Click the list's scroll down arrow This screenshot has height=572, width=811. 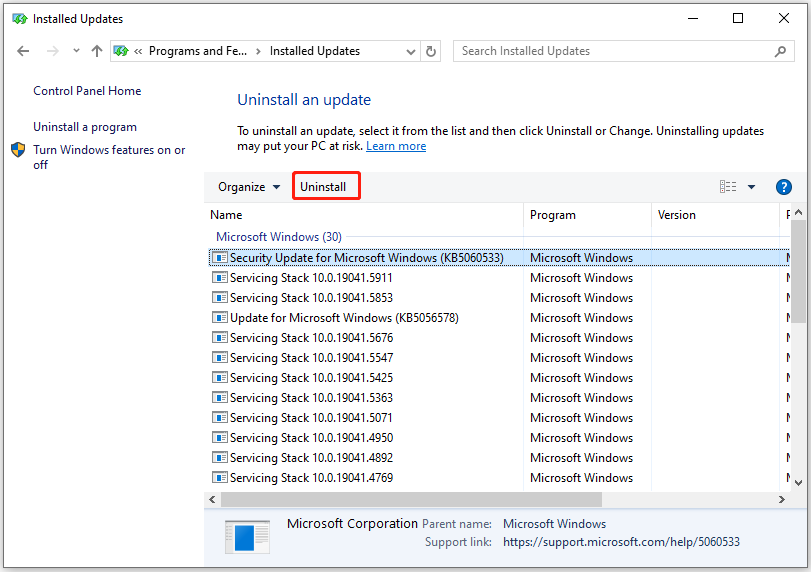(798, 483)
